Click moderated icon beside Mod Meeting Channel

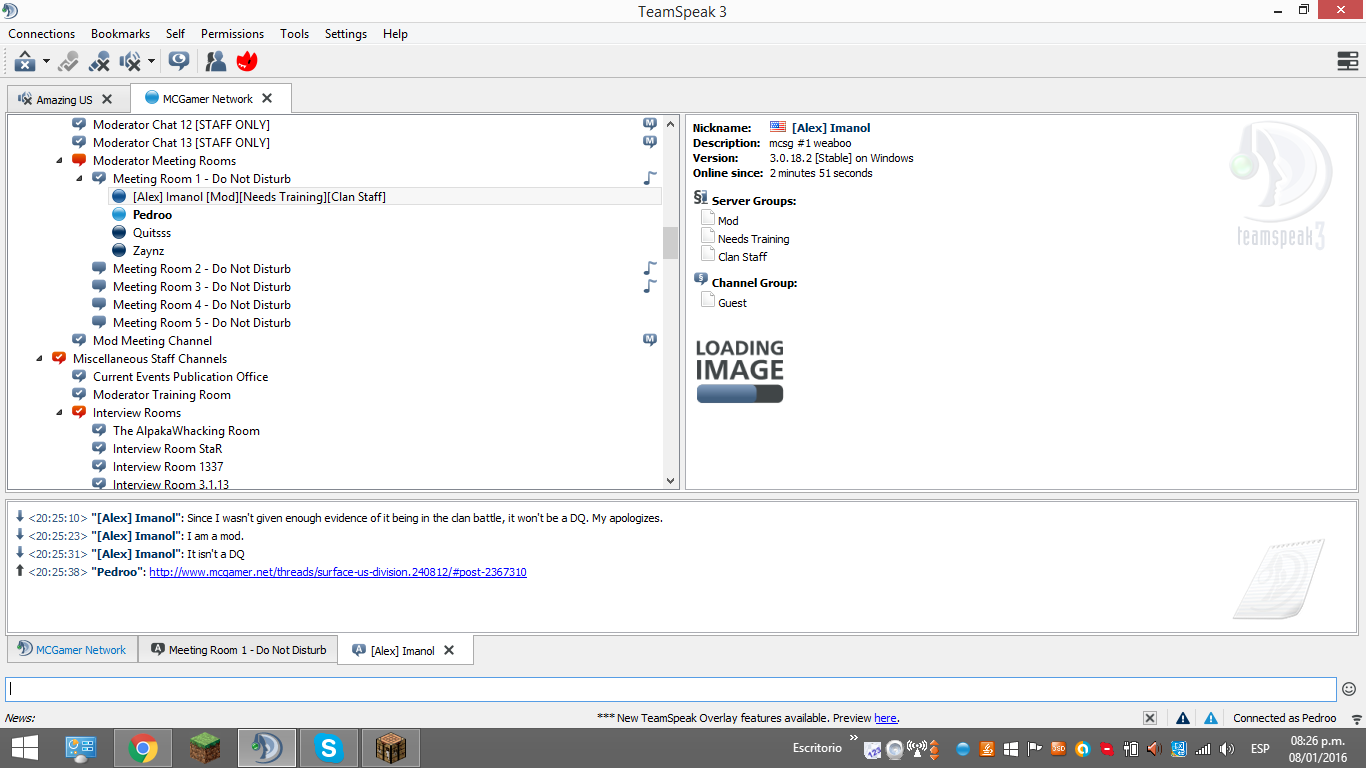coord(650,340)
